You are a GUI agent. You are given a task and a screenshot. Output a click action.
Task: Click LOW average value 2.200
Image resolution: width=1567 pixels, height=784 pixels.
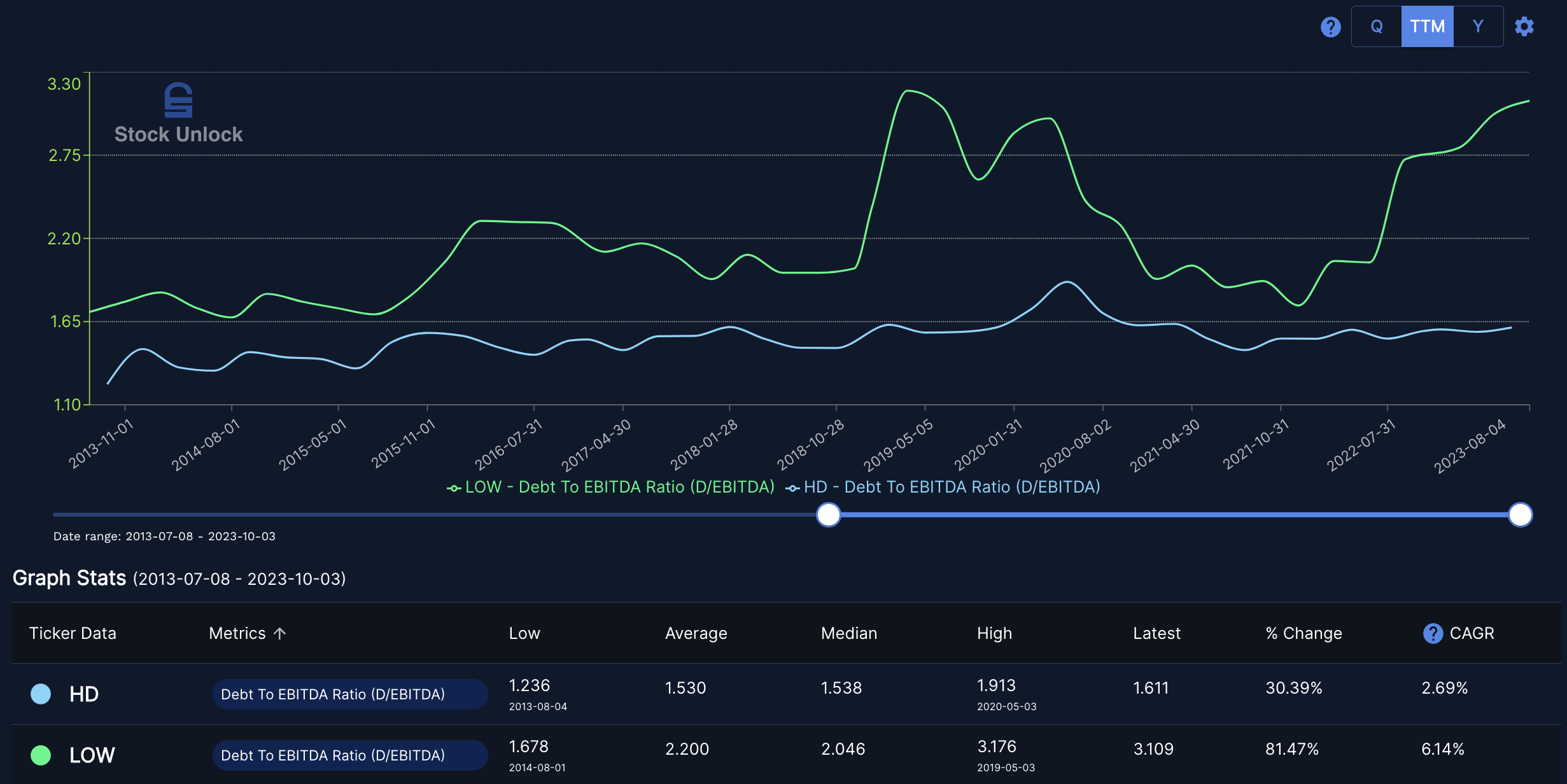[687, 749]
